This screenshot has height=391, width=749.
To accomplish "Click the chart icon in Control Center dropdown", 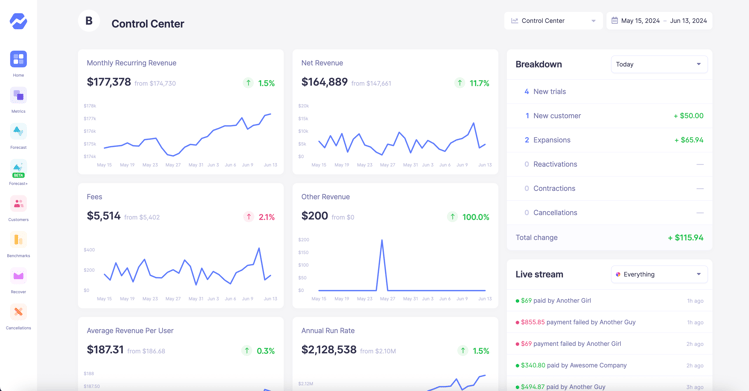I will tap(514, 21).
